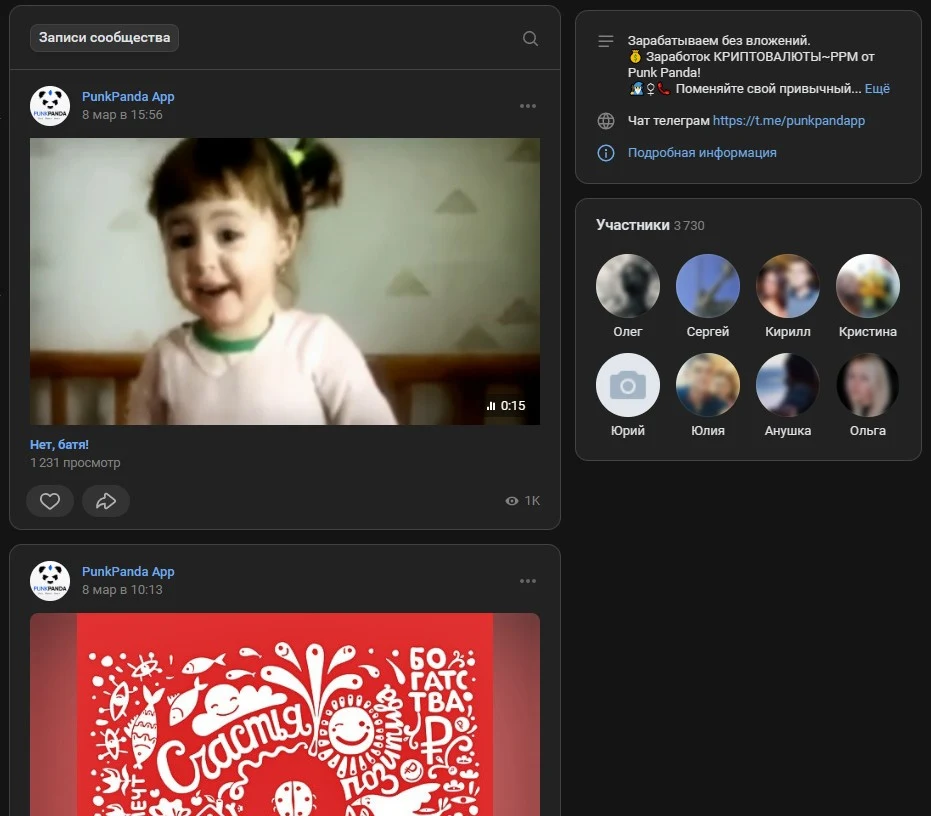Click the globe icon beside the Telegram chat
Image resolution: width=931 pixels, height=816 pixels.
[x=606, y=121]
